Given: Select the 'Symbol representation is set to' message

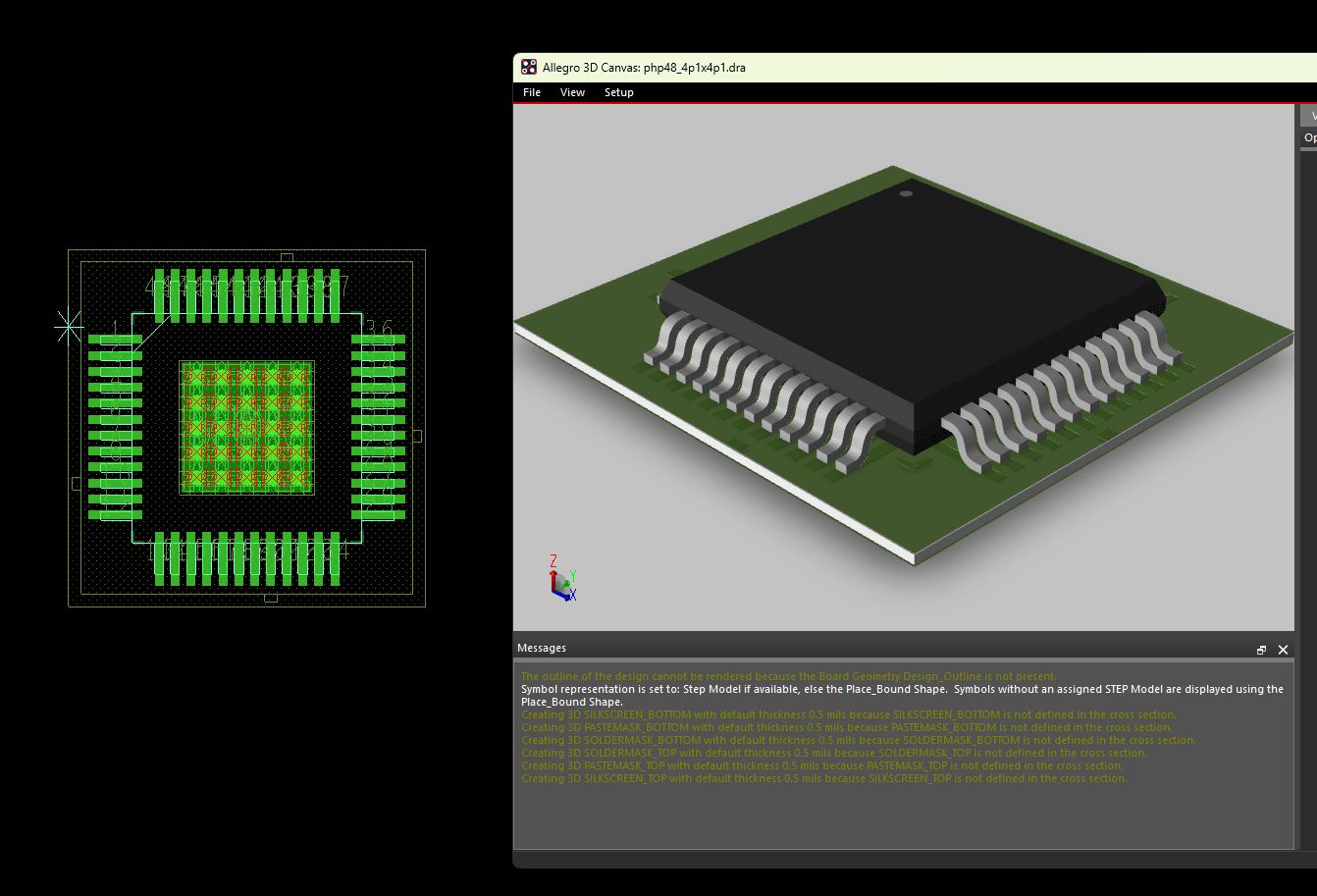Looking at the screenshot, I should (x=902, y=695).
